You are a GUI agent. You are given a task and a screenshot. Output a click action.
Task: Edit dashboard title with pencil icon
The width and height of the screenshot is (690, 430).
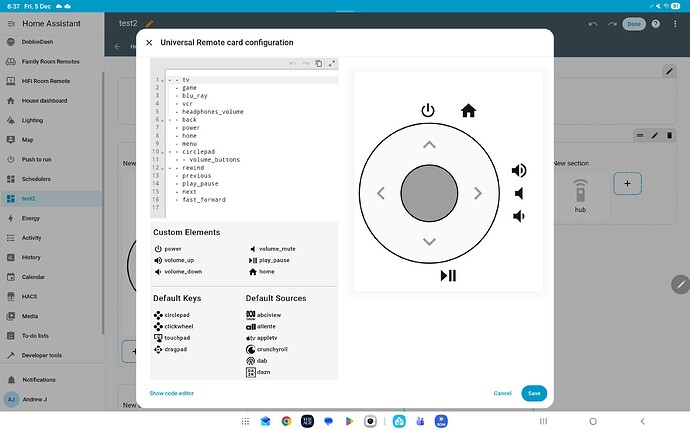point(150,23)
